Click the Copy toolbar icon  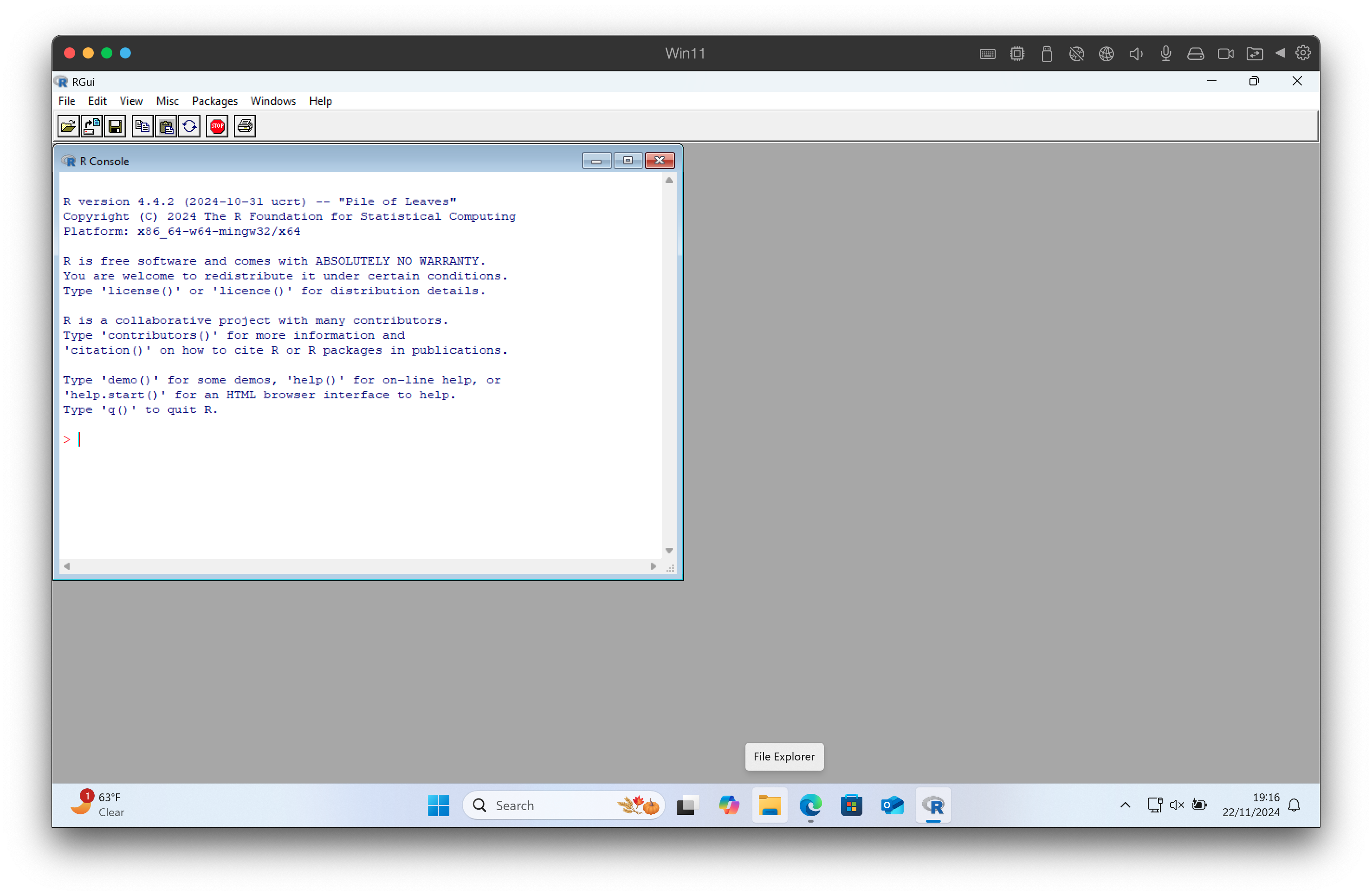tap(142, 126)
